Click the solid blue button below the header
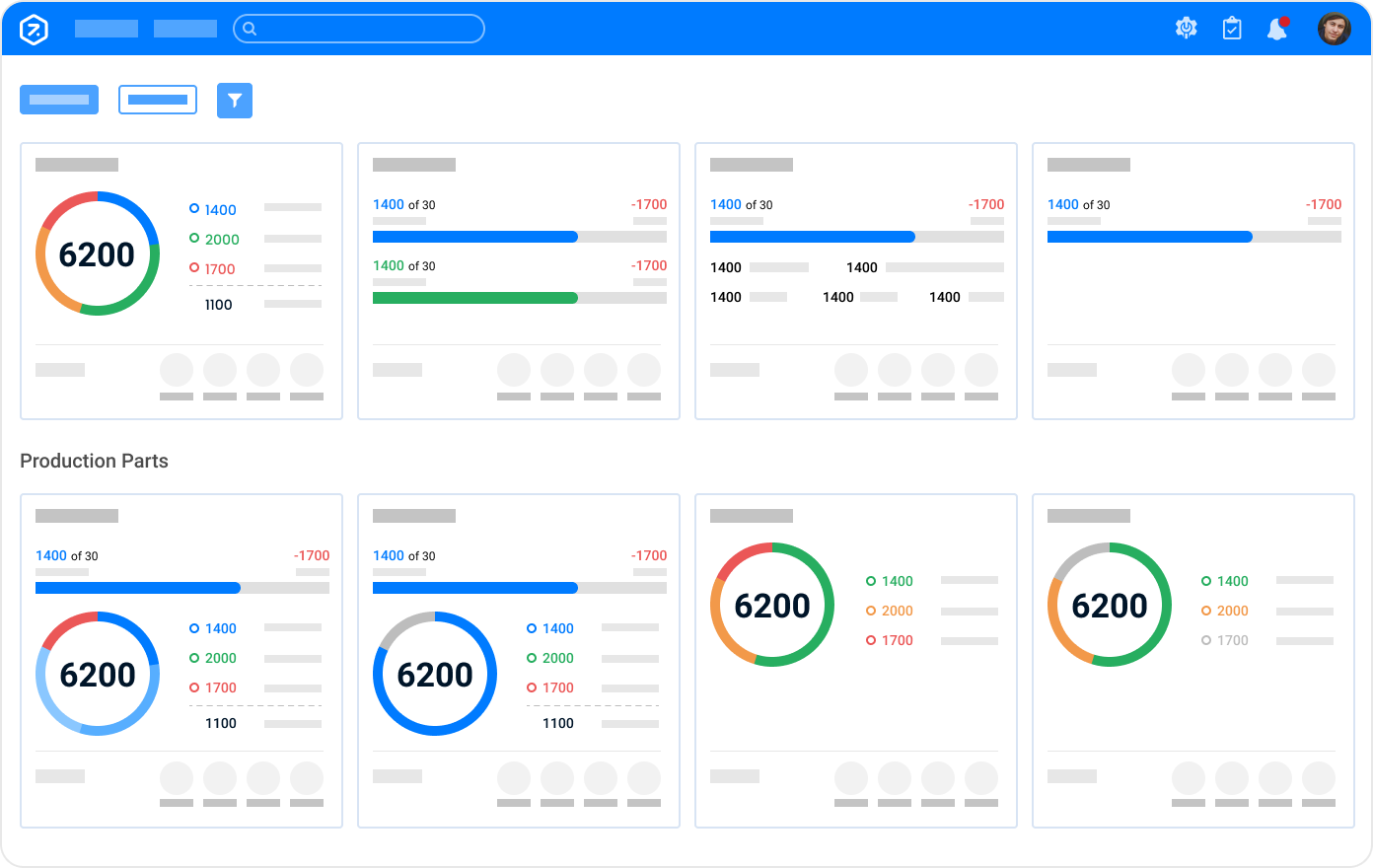This screenshot has width=1373, height=868. (59, 100)
